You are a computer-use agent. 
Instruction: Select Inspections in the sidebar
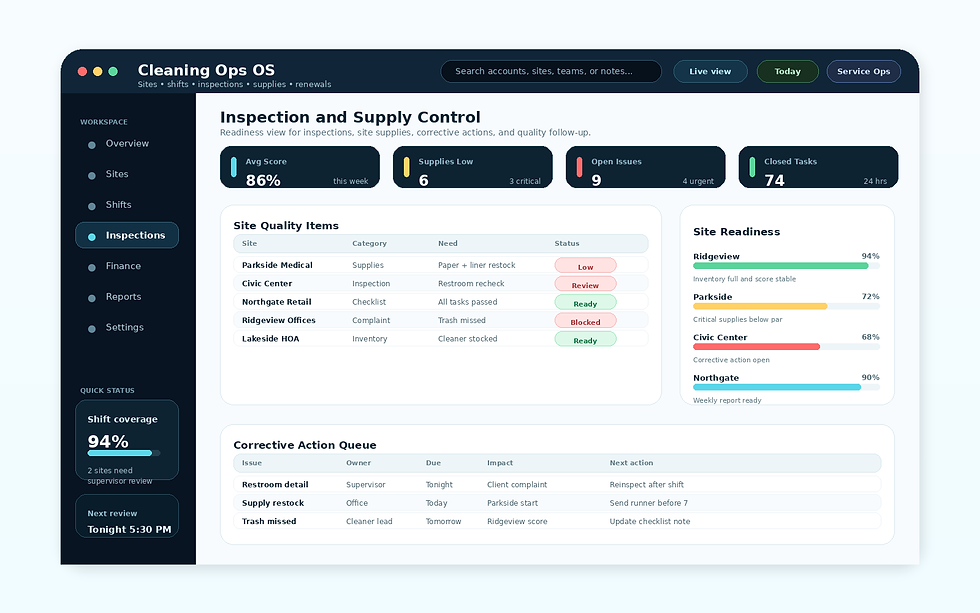point(127,236)
